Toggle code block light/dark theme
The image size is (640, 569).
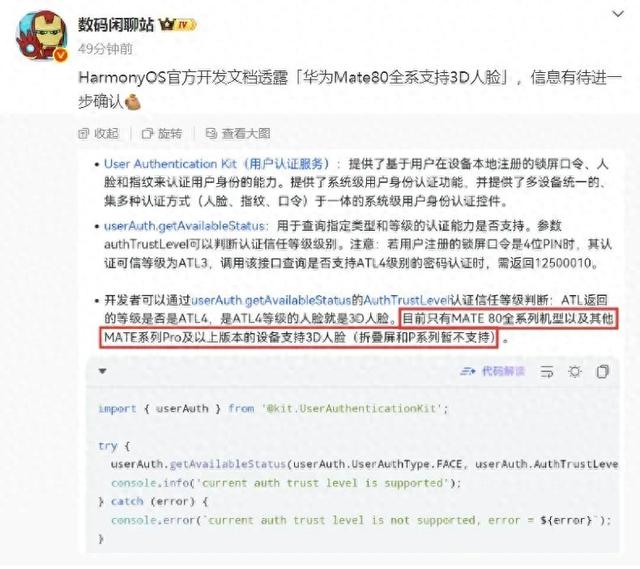tap(575, 371)
